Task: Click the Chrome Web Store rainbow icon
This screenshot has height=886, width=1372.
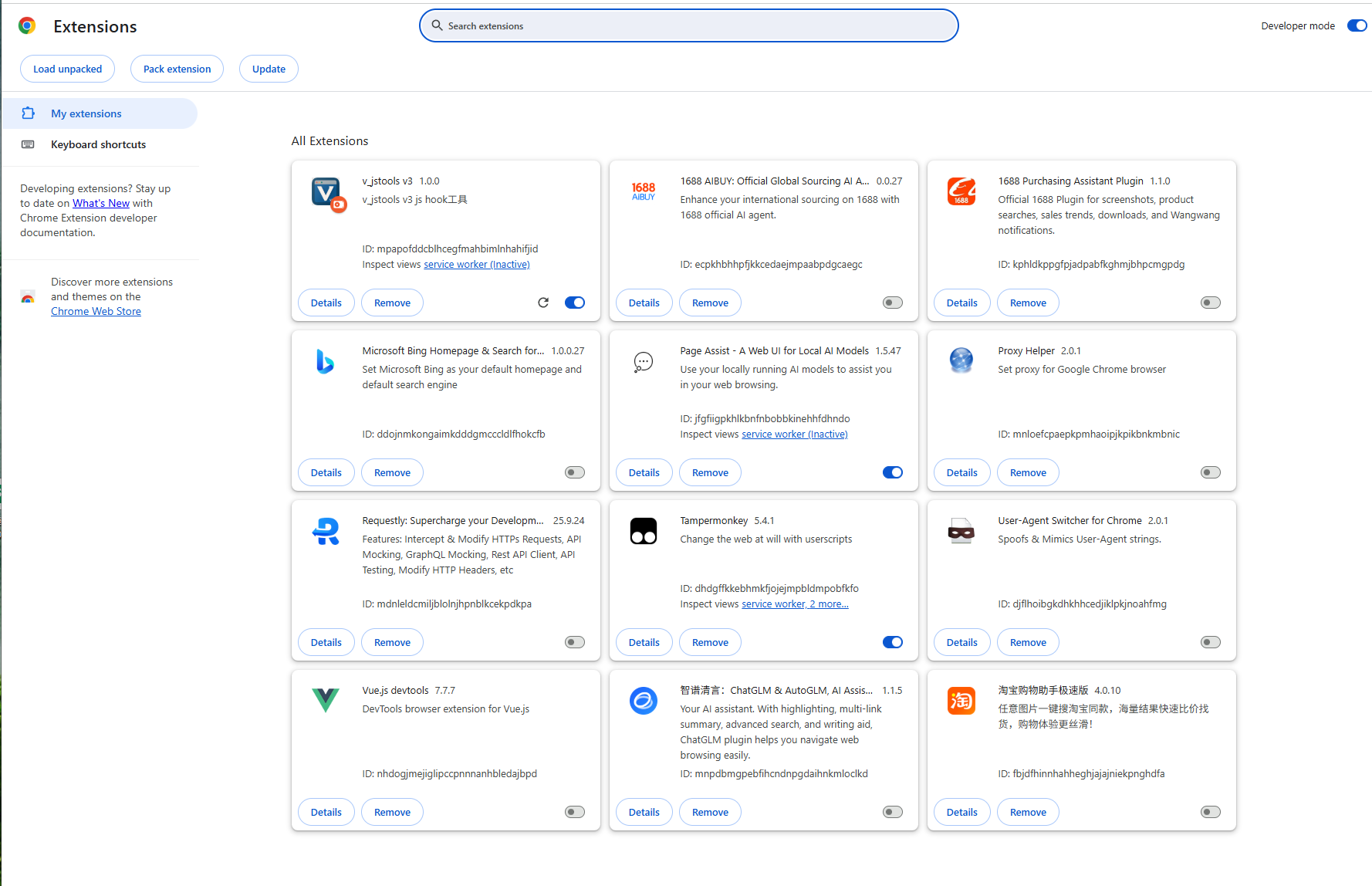Action: tap(28, 297)
